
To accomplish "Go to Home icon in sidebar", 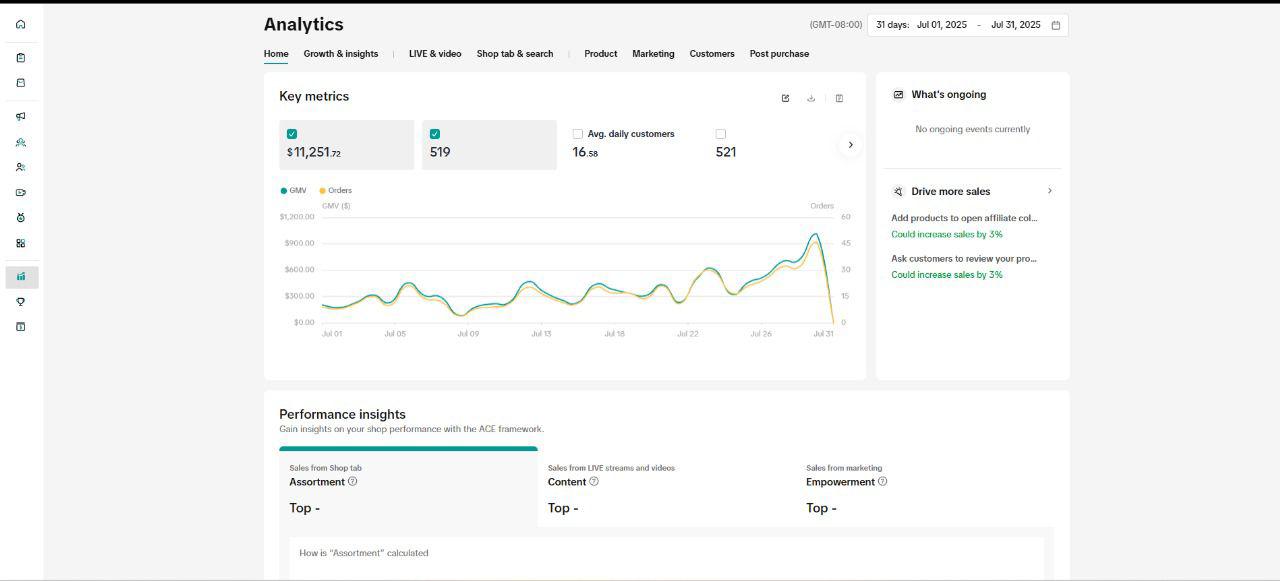I will tap(21, 24).
